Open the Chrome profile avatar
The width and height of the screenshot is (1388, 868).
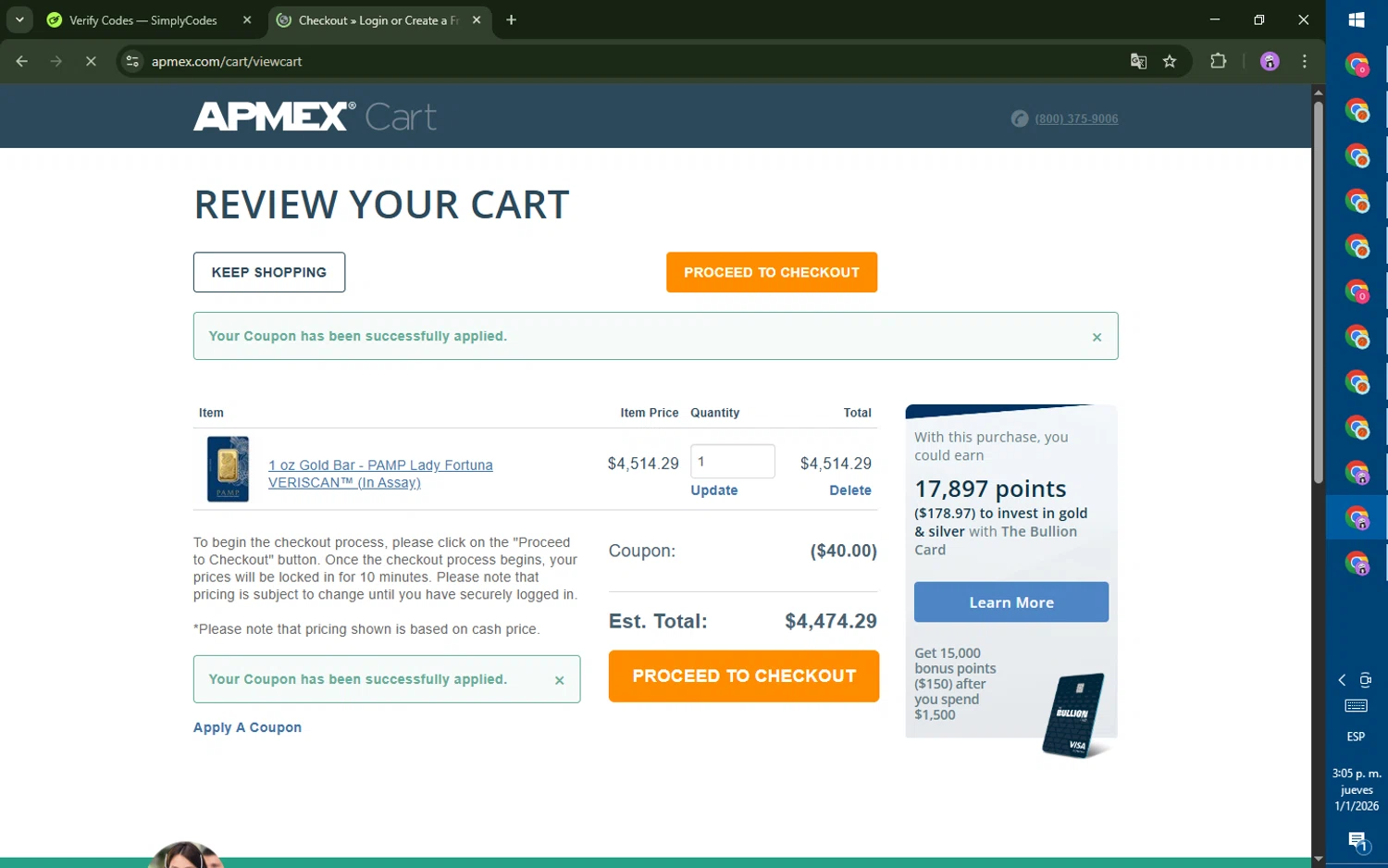(x=1270, y=61)
